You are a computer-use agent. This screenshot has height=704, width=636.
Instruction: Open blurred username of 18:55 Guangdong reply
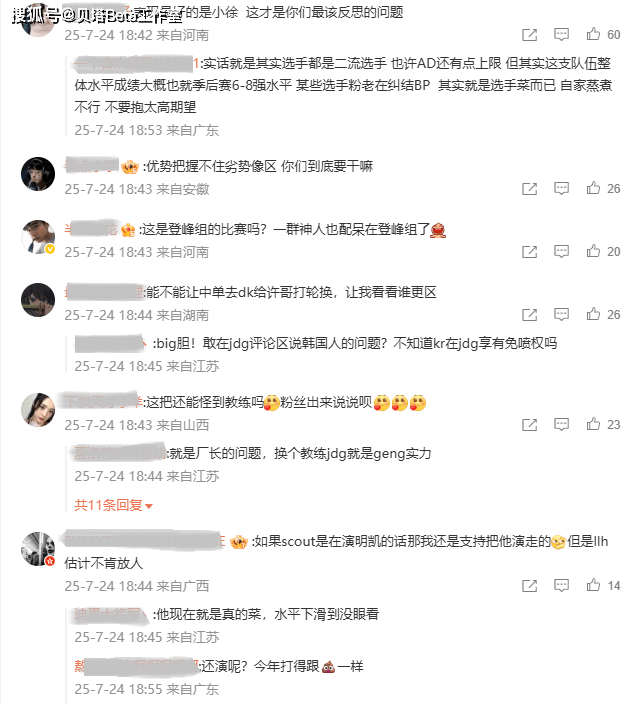(x=137, y=667)
